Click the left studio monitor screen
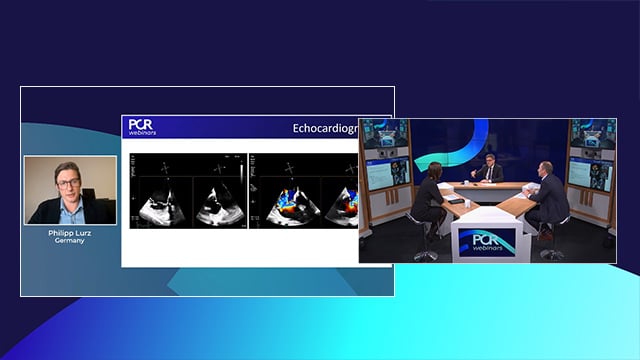The width and height of the screenshot is (640, 360). click(388, 174)
